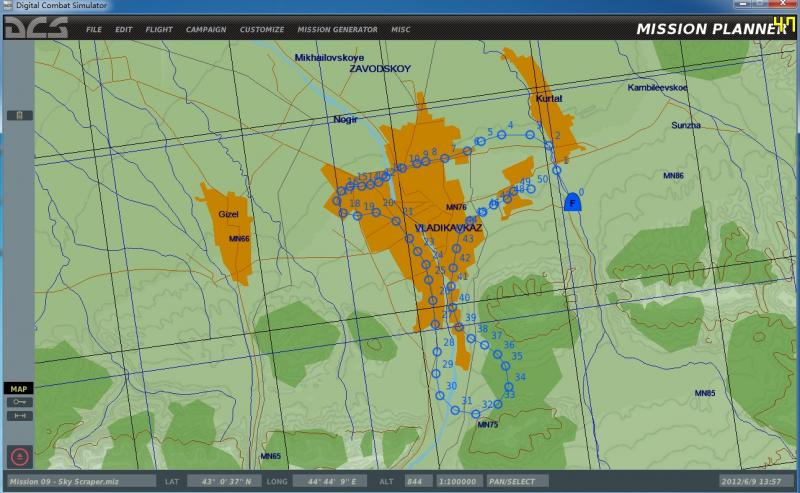The height and width of the screenshot is (493, 800).
Task: Open the CUSTOMIZE menu
Action: click(x=262, y=30)
